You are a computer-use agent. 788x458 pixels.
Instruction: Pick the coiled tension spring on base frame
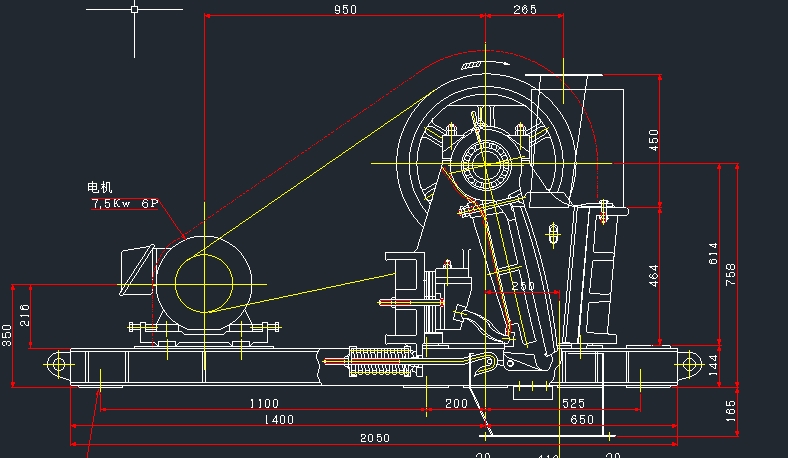coord(380,361)
